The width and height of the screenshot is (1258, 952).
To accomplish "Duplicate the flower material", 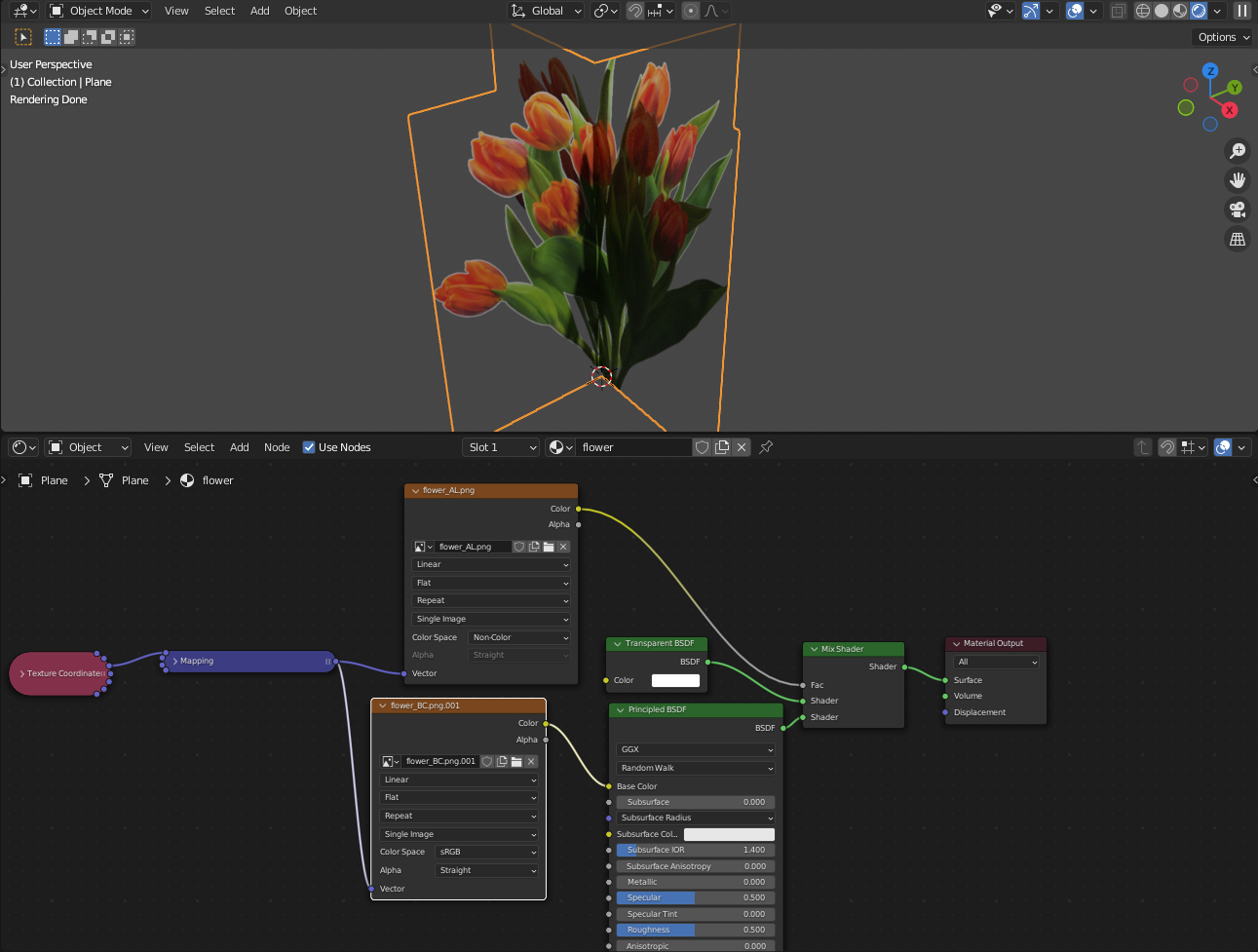I will click(x=722, y=447).
